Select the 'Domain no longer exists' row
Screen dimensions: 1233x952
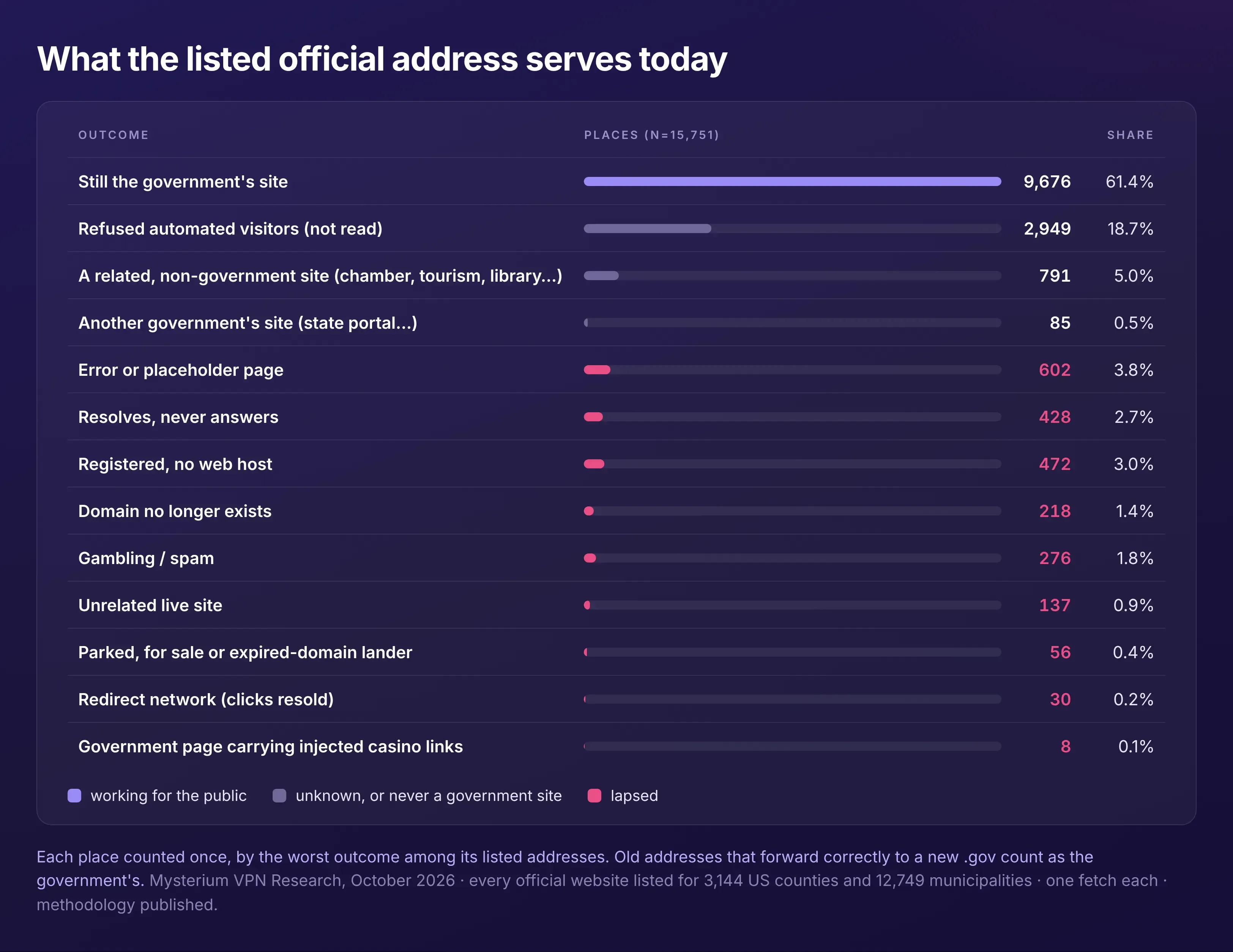(x=616, y=511)
